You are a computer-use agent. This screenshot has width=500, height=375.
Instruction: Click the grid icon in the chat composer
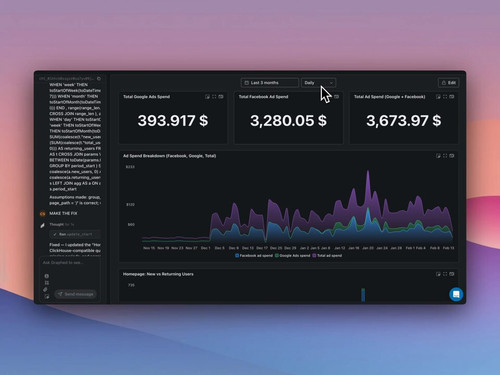click(x=47, y=283)
